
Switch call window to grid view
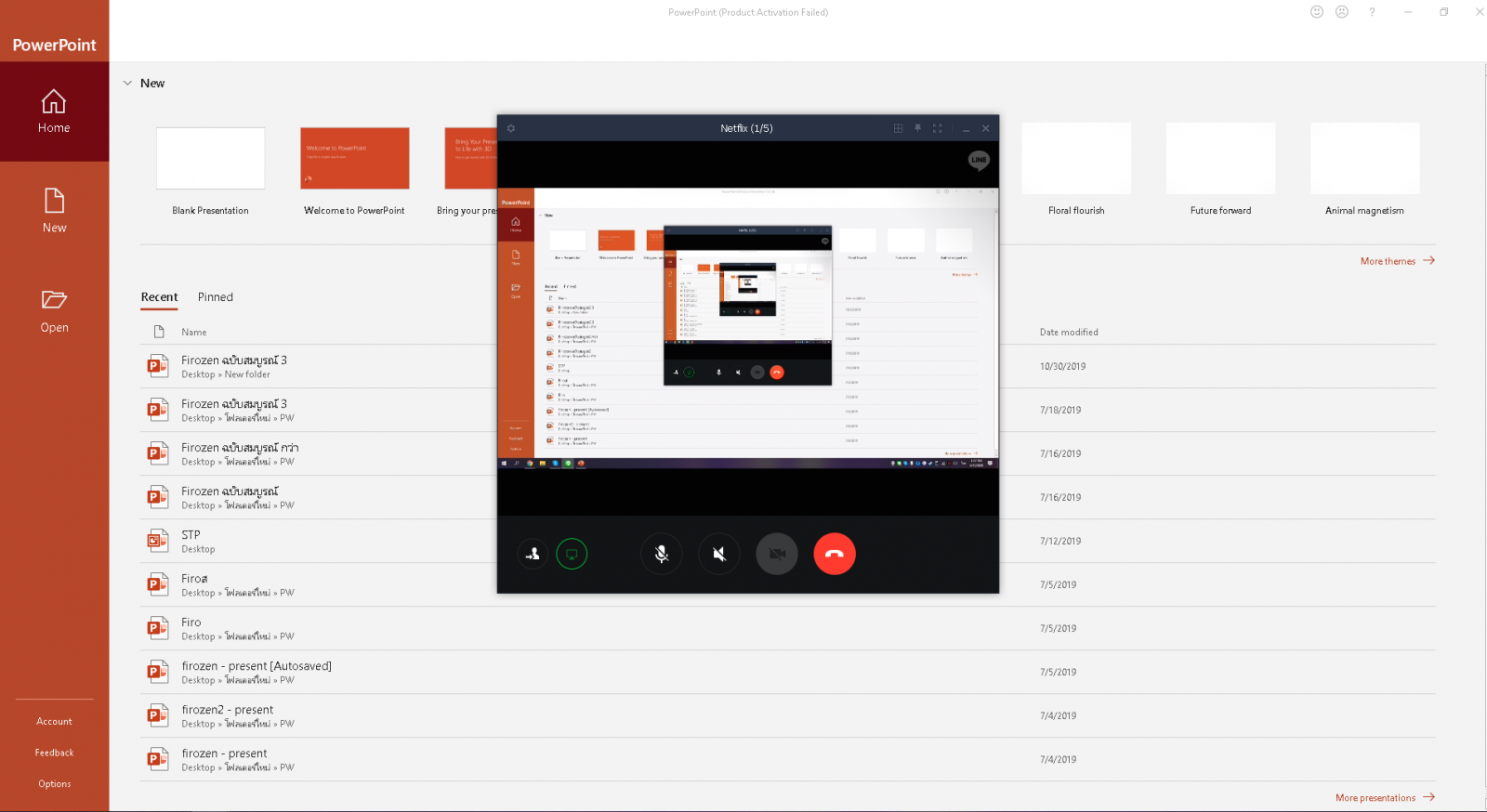click(898, 128)
